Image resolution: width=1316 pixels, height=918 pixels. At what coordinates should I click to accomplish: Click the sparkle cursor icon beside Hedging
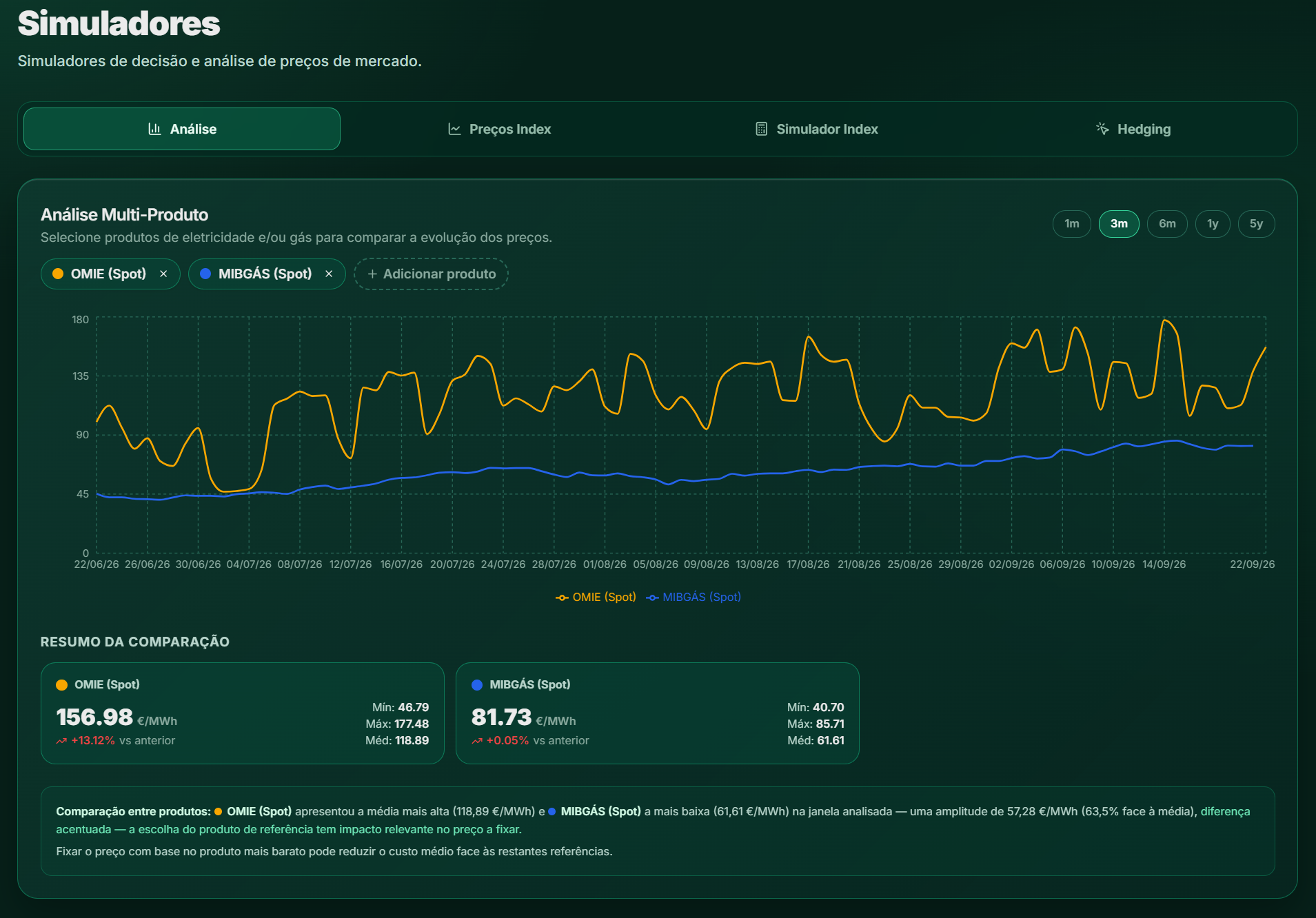click(1102, 129)
